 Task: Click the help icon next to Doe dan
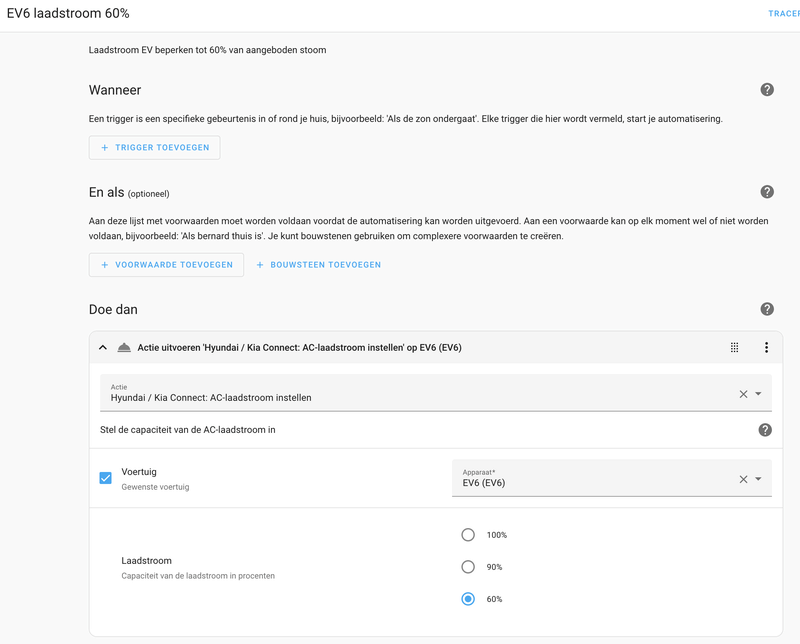[767, 309]
